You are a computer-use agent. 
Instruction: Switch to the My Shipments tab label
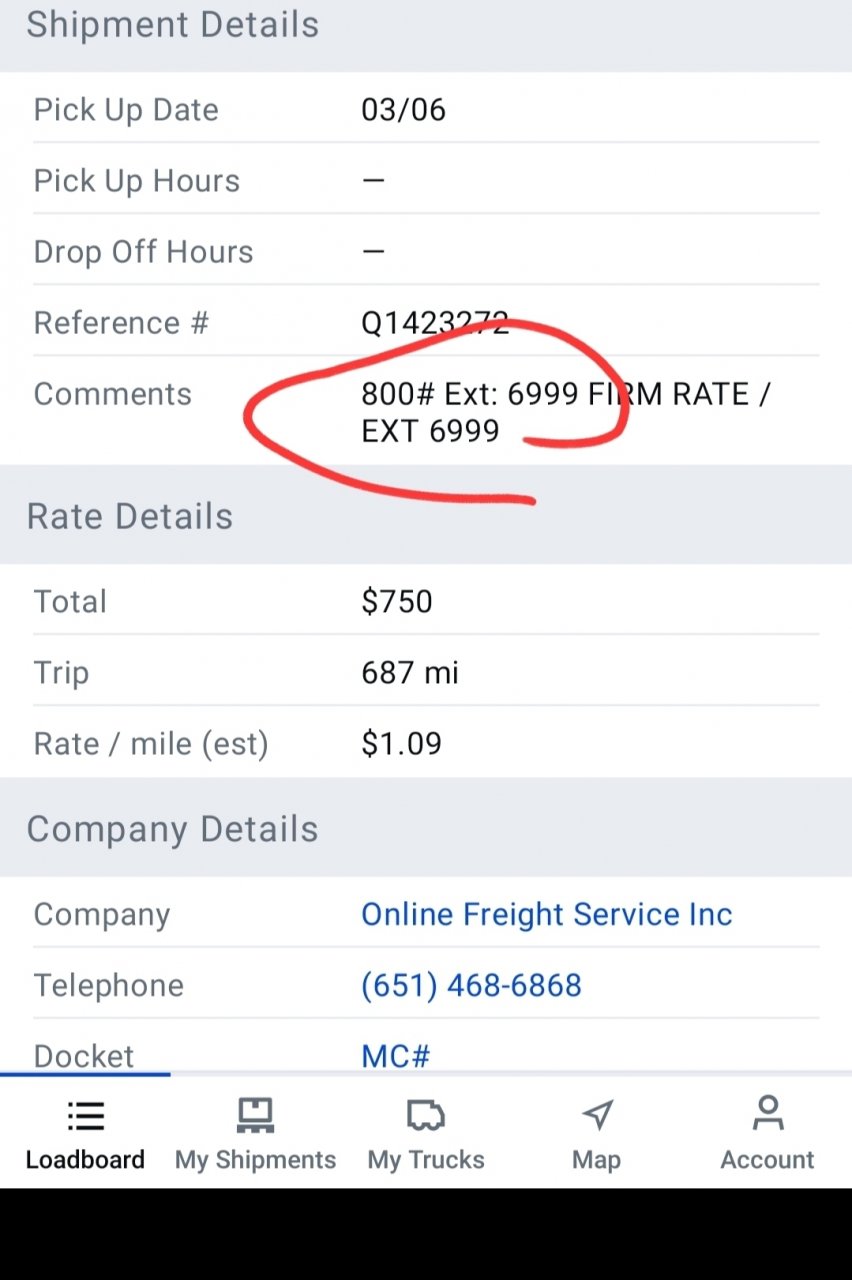(255, 1160)
